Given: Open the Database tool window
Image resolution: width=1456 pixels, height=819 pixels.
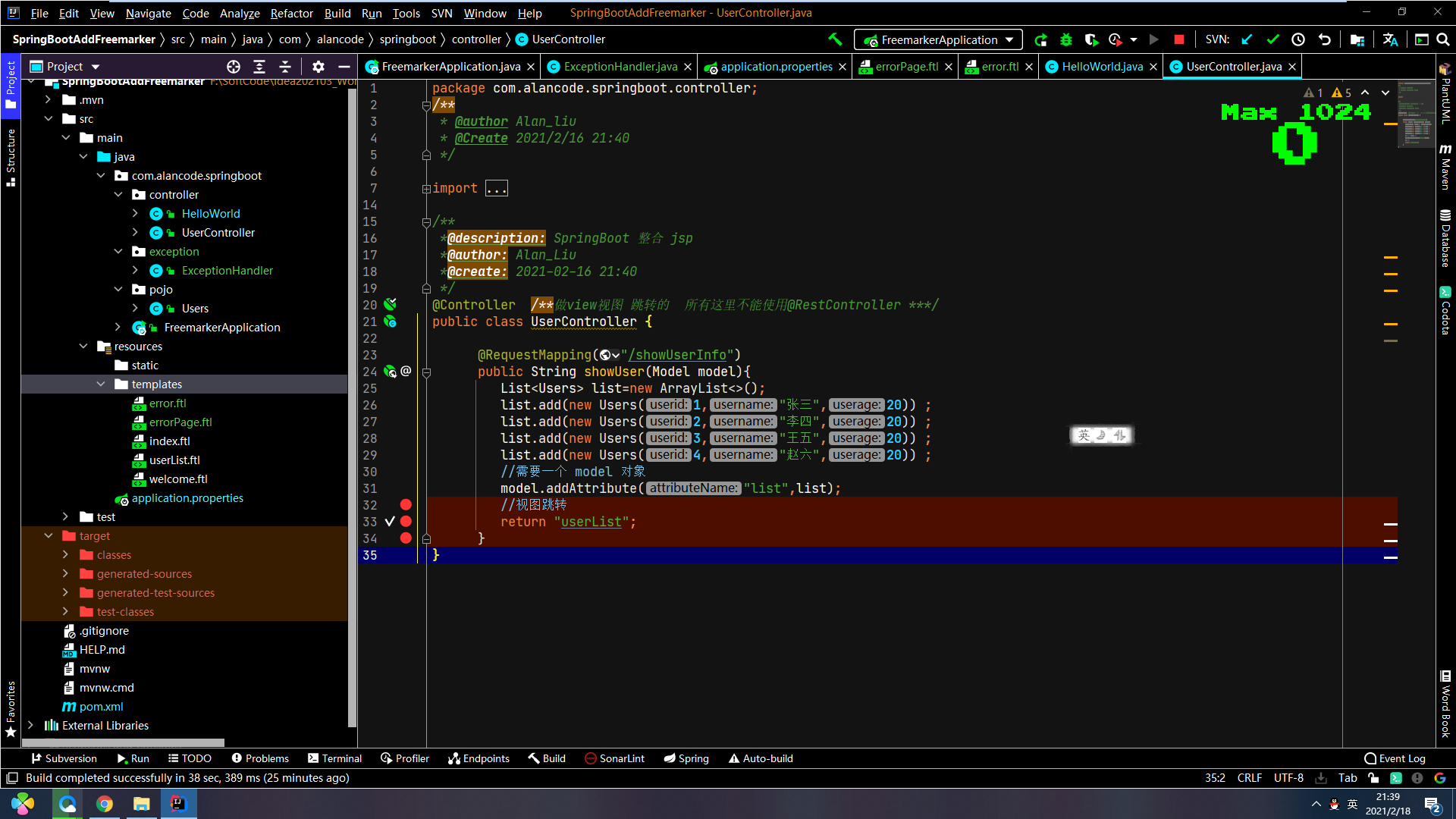Looking at the screenshot, I should [1445, 238].
